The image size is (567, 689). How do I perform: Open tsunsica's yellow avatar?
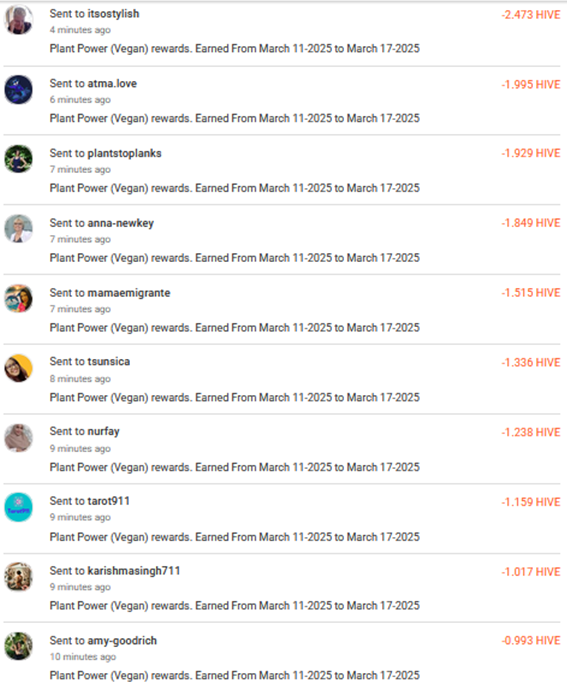click(18, 368)
